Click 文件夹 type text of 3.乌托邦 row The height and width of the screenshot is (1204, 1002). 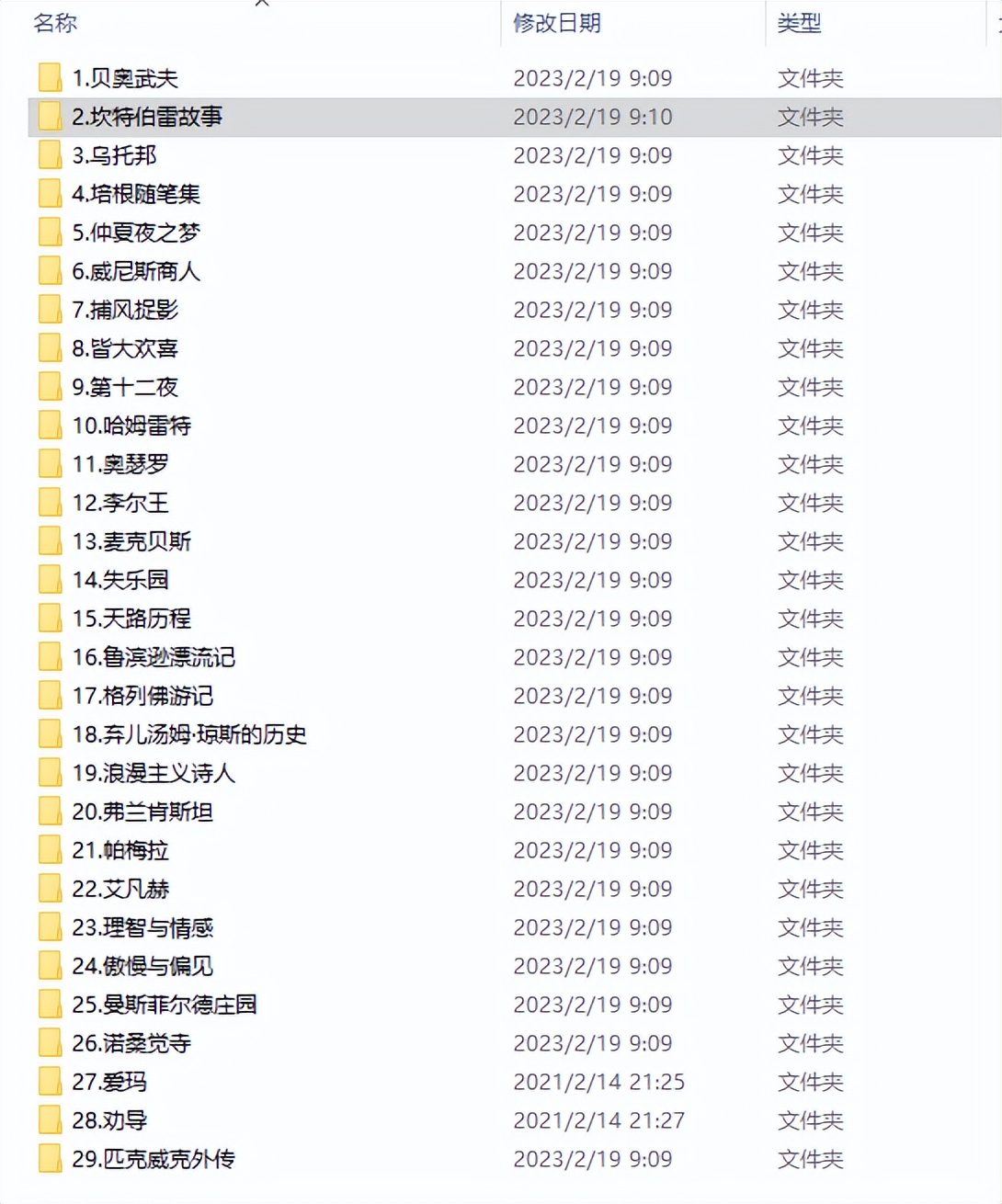[x=811, y=155]
